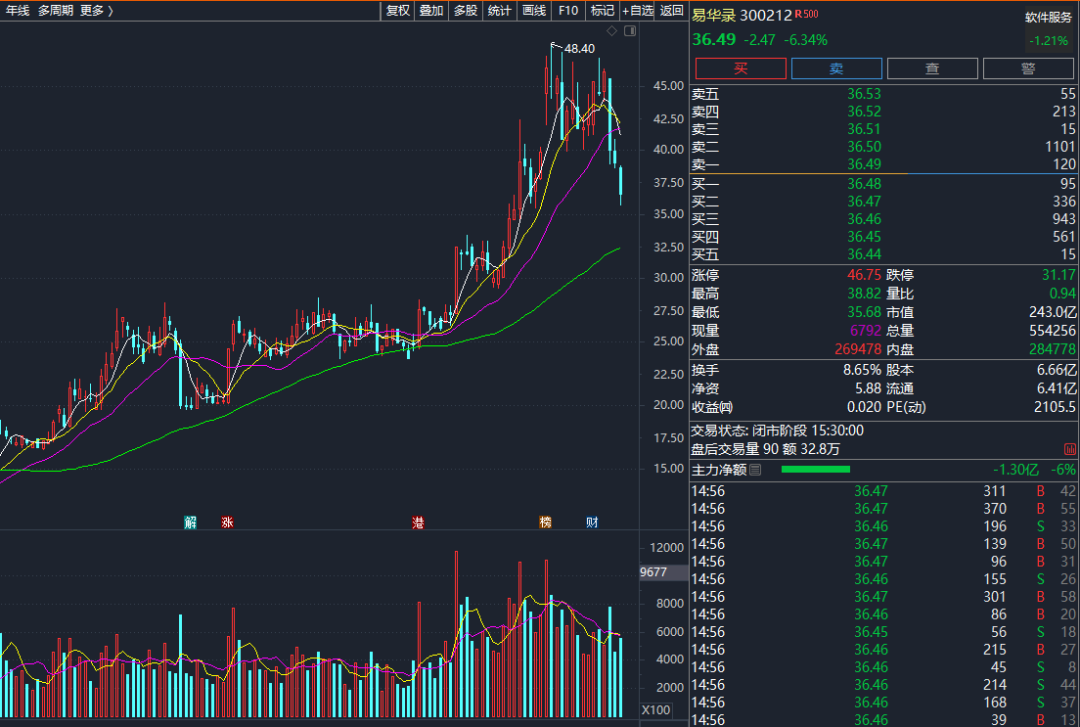Toggle the side panel icon above chart
This screenshot has height=727, width=1080.
[x=630, y=31]
